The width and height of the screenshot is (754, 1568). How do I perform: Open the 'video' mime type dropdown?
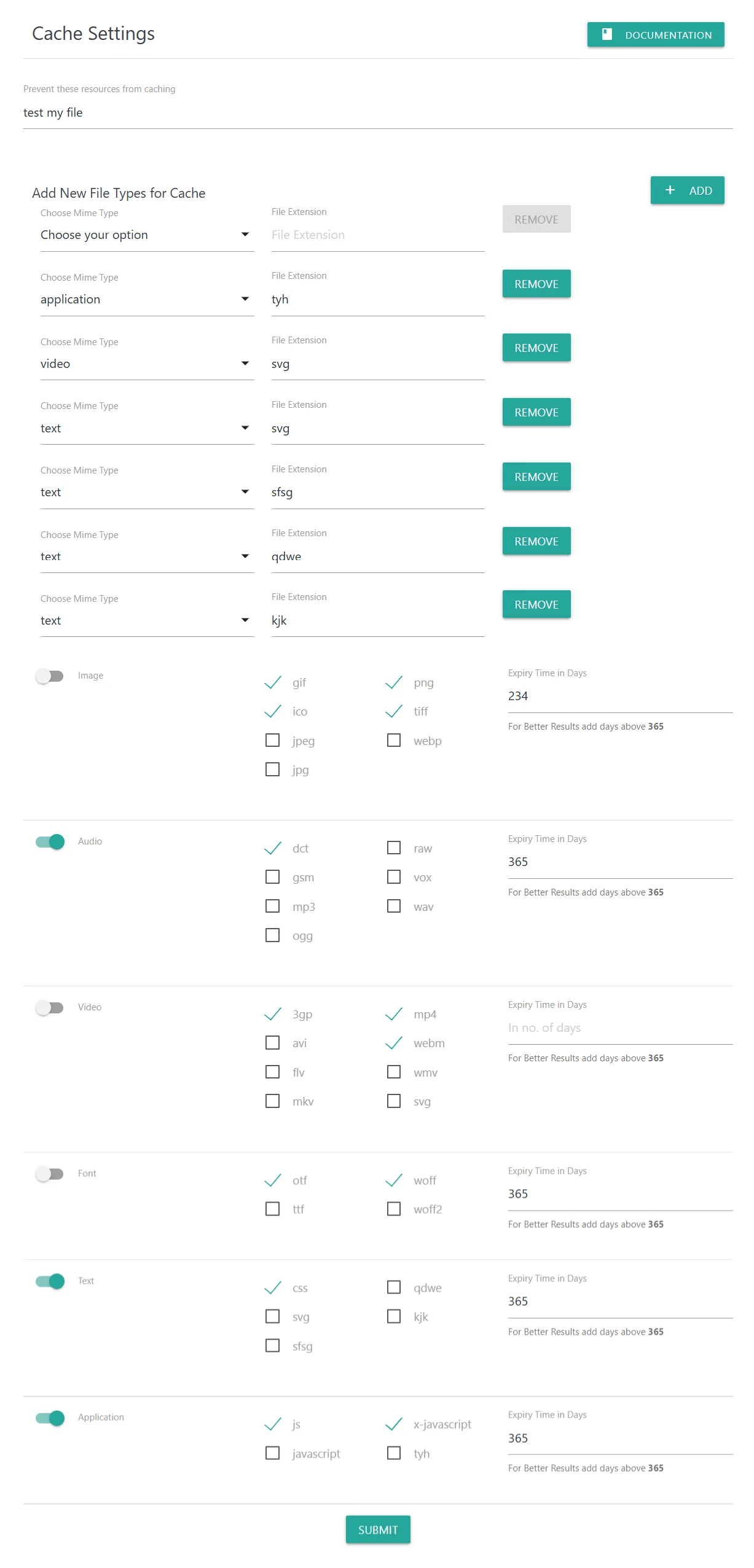click(x=146, y=364)
